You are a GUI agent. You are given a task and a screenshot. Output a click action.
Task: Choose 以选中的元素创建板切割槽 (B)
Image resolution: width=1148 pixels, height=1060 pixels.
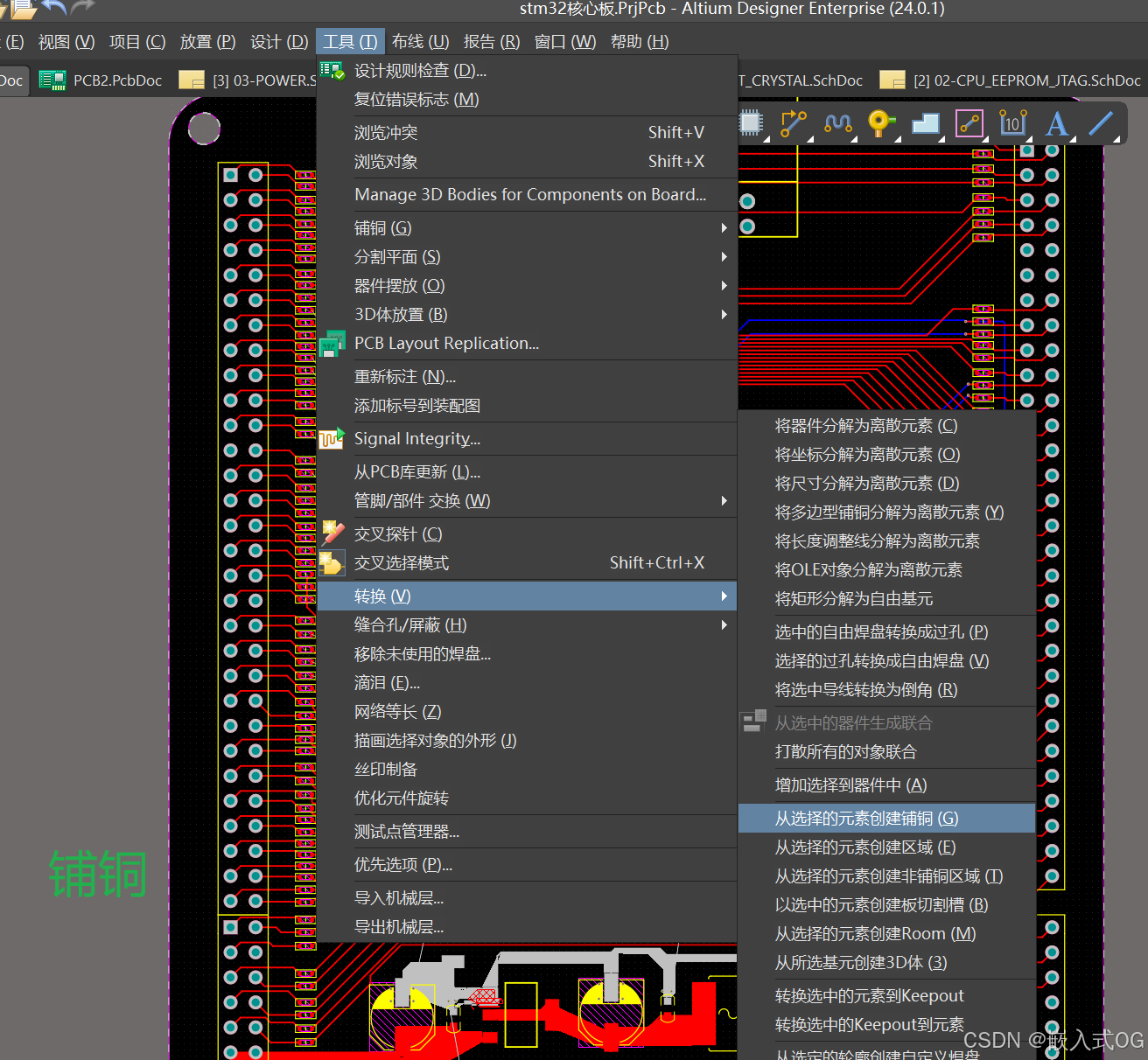point(887,904)
